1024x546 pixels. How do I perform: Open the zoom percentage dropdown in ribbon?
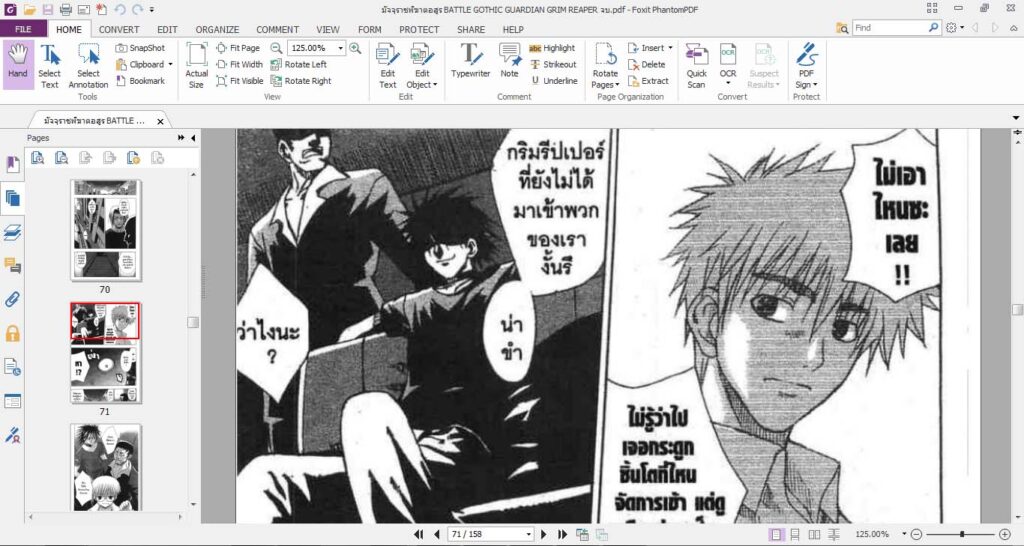tap(340, 48)
